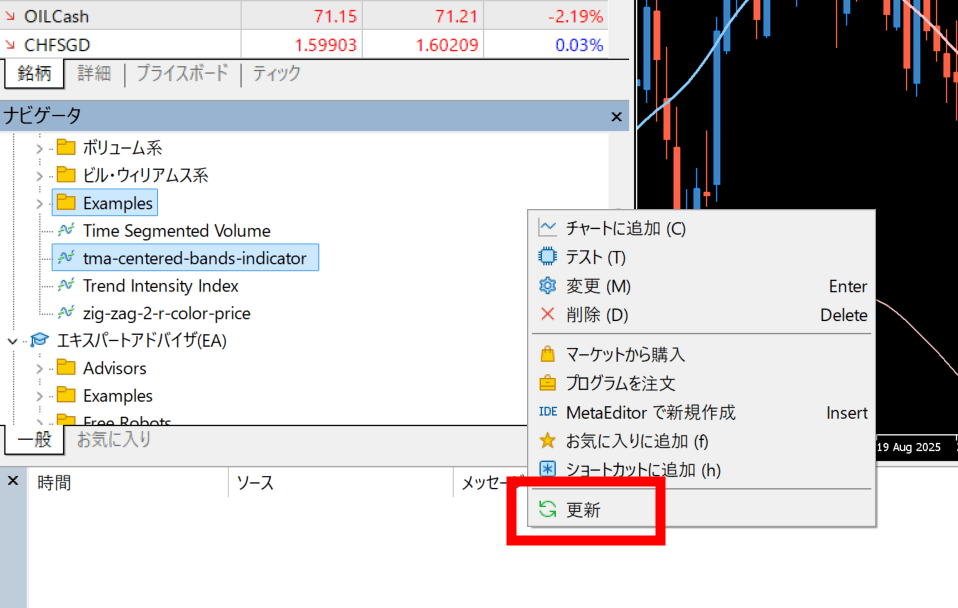Open the 詳細 tab

point(94,74)
